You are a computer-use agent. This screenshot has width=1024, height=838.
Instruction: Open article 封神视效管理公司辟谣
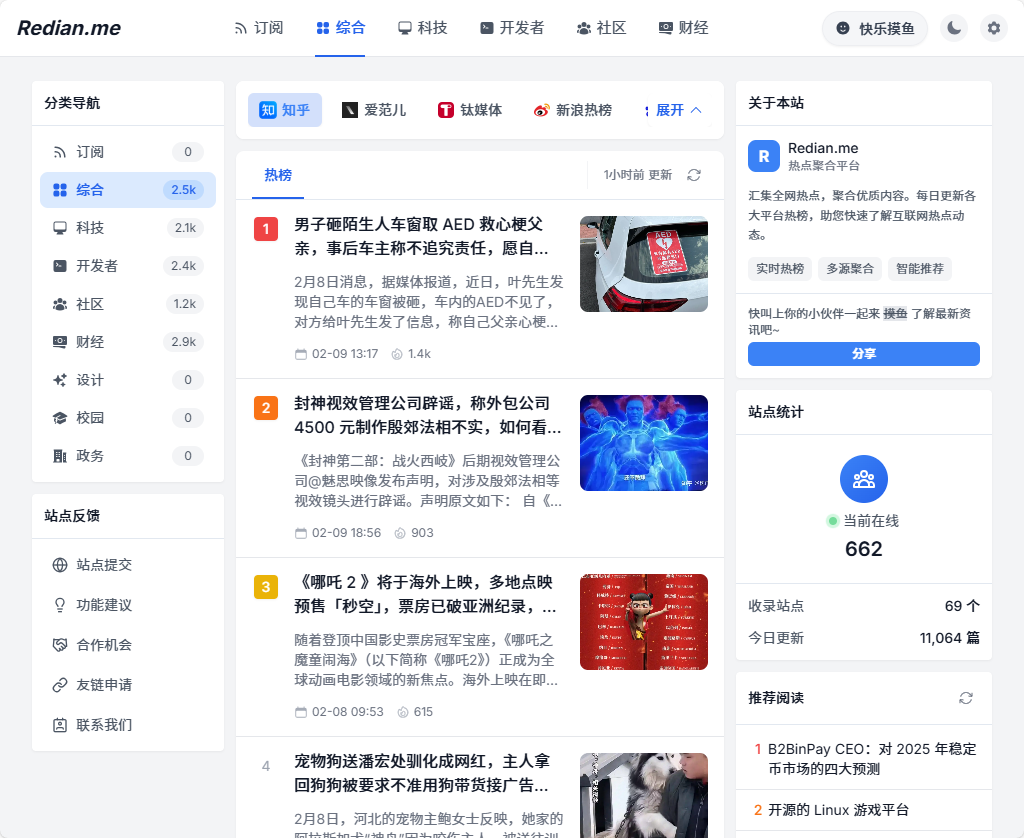coord(428,415)
